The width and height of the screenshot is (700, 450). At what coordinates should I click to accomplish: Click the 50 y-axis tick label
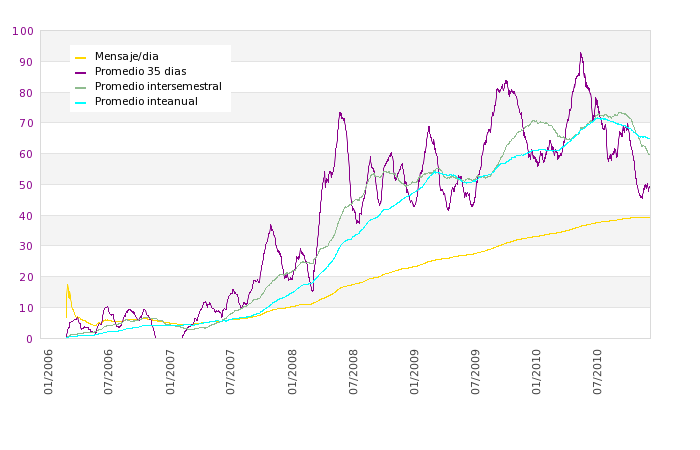[x=25, y=185]
